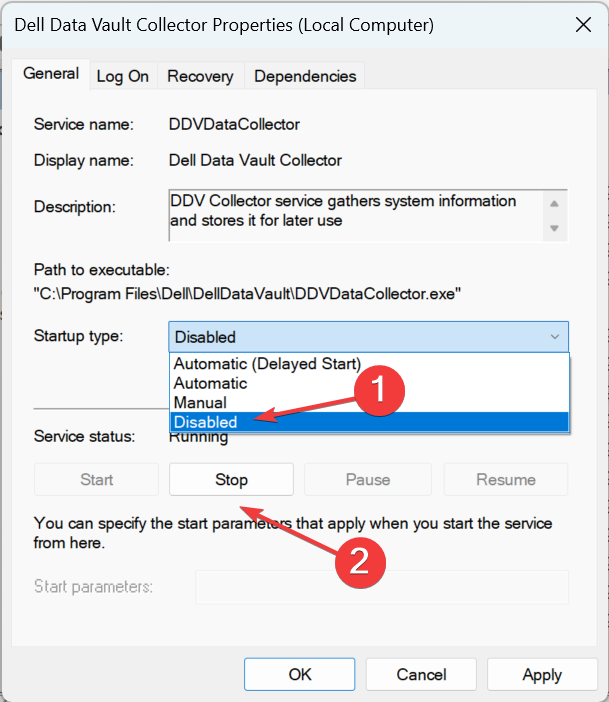This screenshot has height=702, width=609.
Task: Go to the Recovery tab
Action: (x=200, y=76)
